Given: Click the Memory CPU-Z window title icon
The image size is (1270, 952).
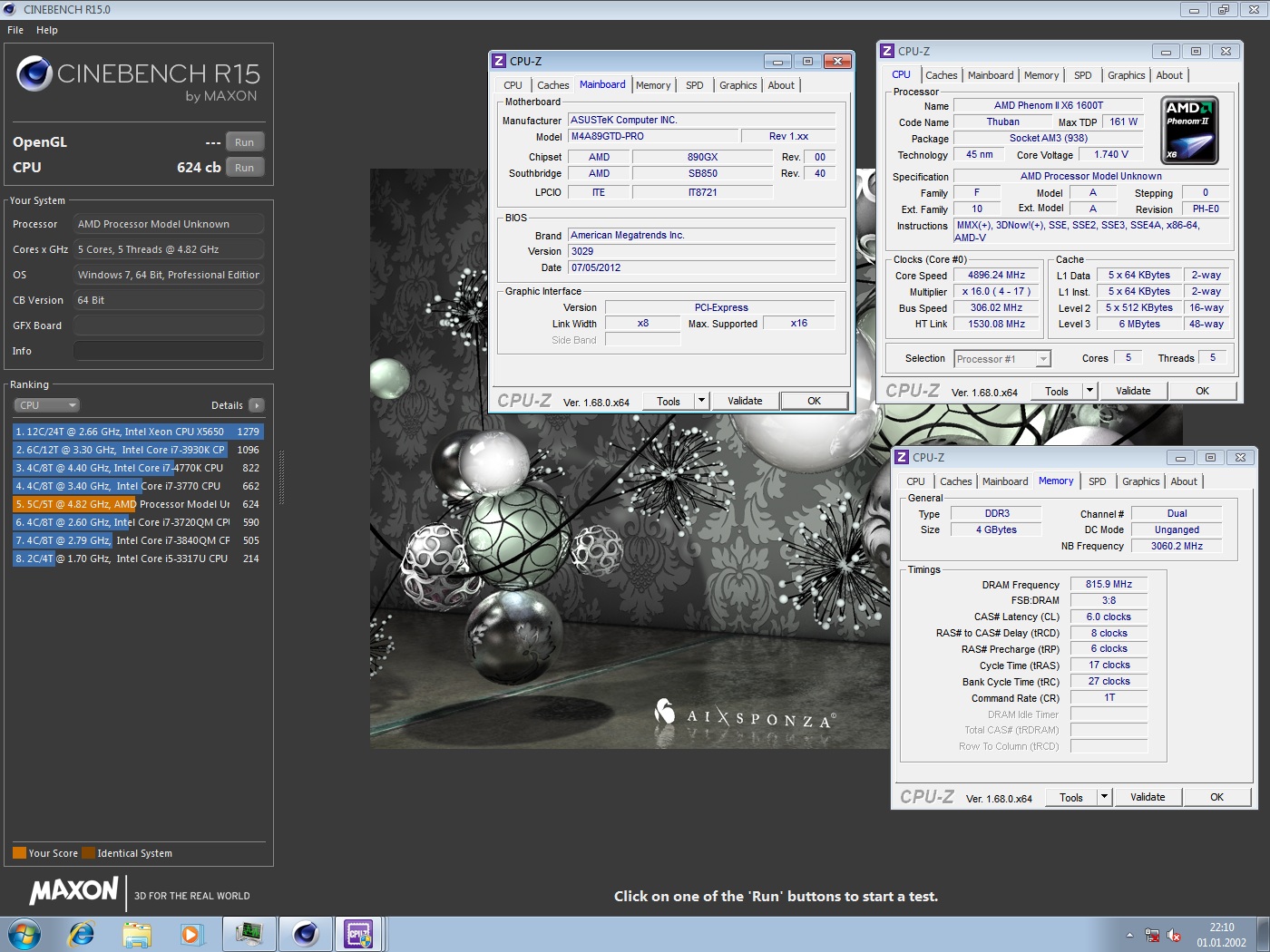Looking at the screenshot, I should (902, 457).
